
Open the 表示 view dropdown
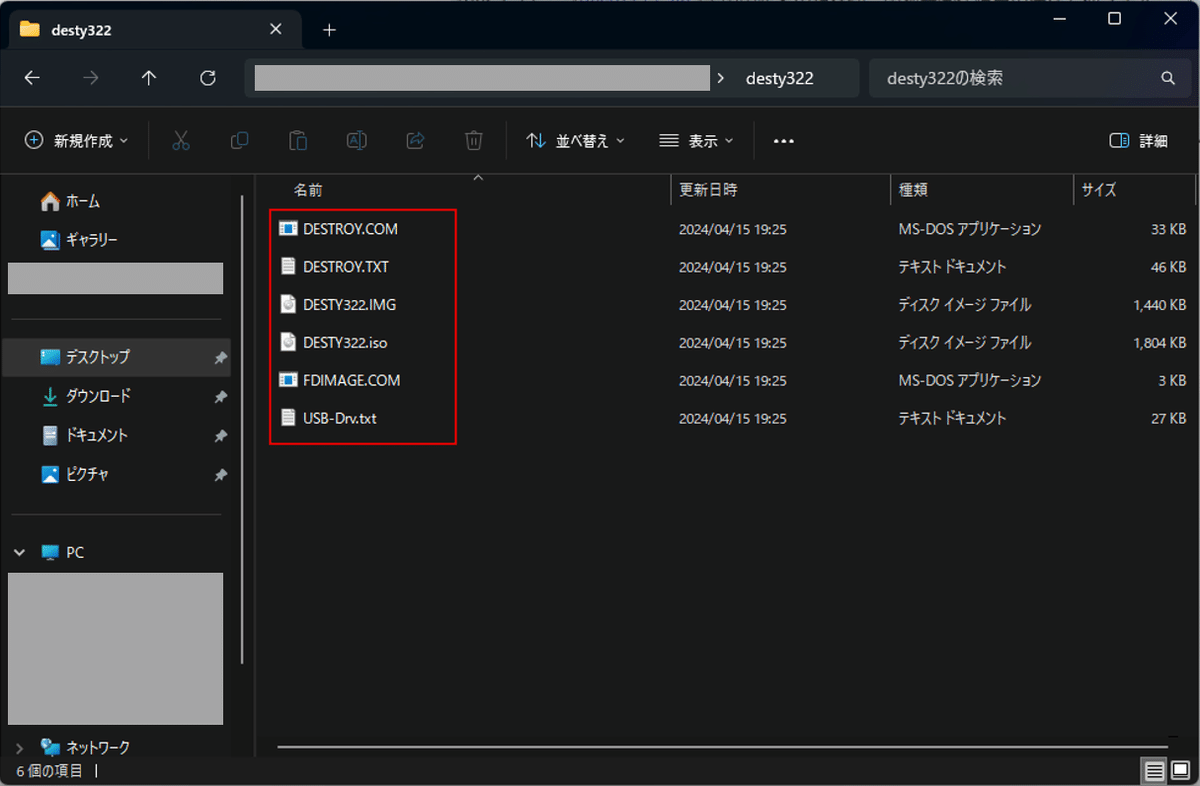(x=697, y=141)
